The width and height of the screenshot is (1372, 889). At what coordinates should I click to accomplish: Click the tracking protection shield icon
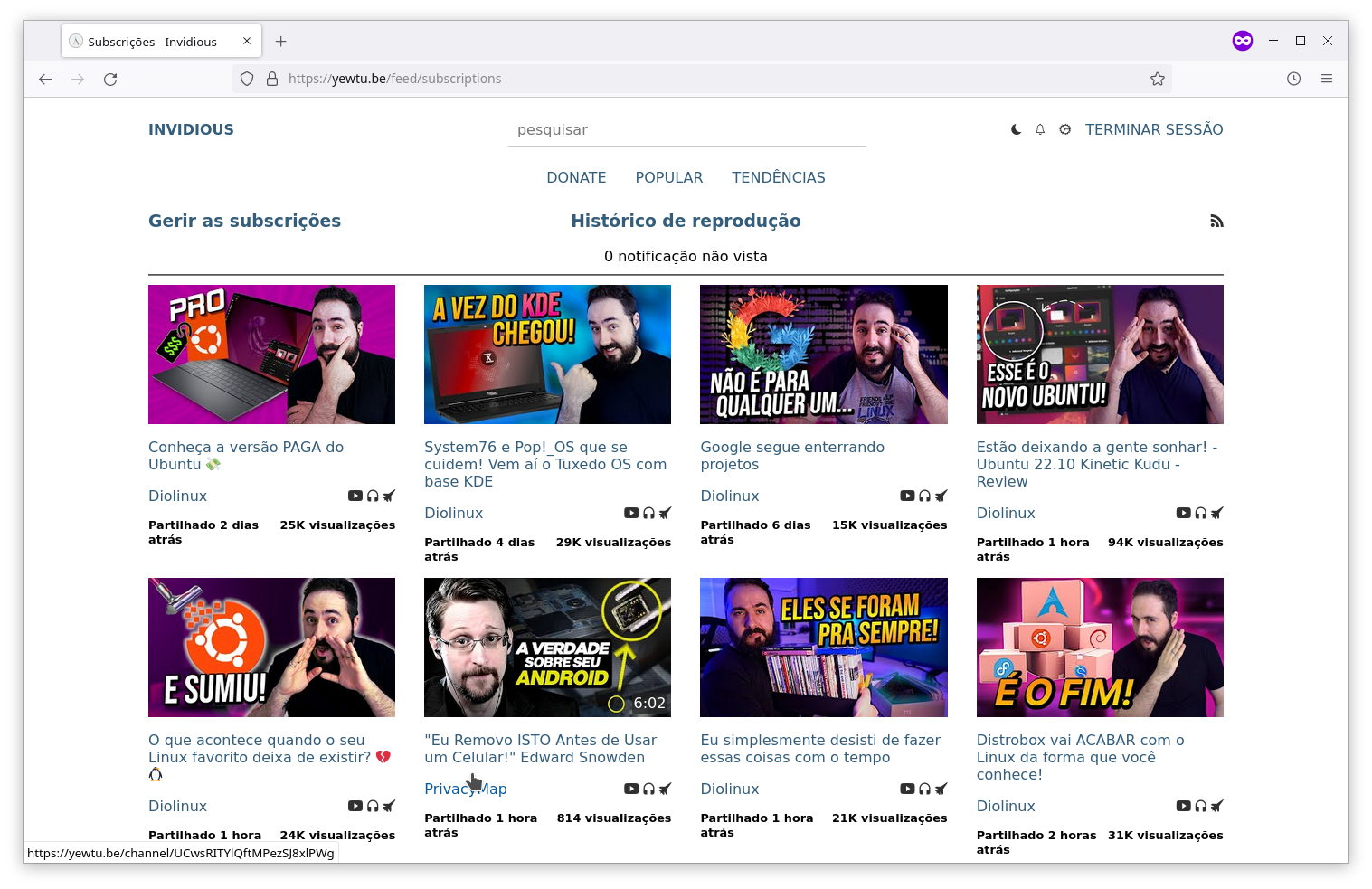coord(247,79)
